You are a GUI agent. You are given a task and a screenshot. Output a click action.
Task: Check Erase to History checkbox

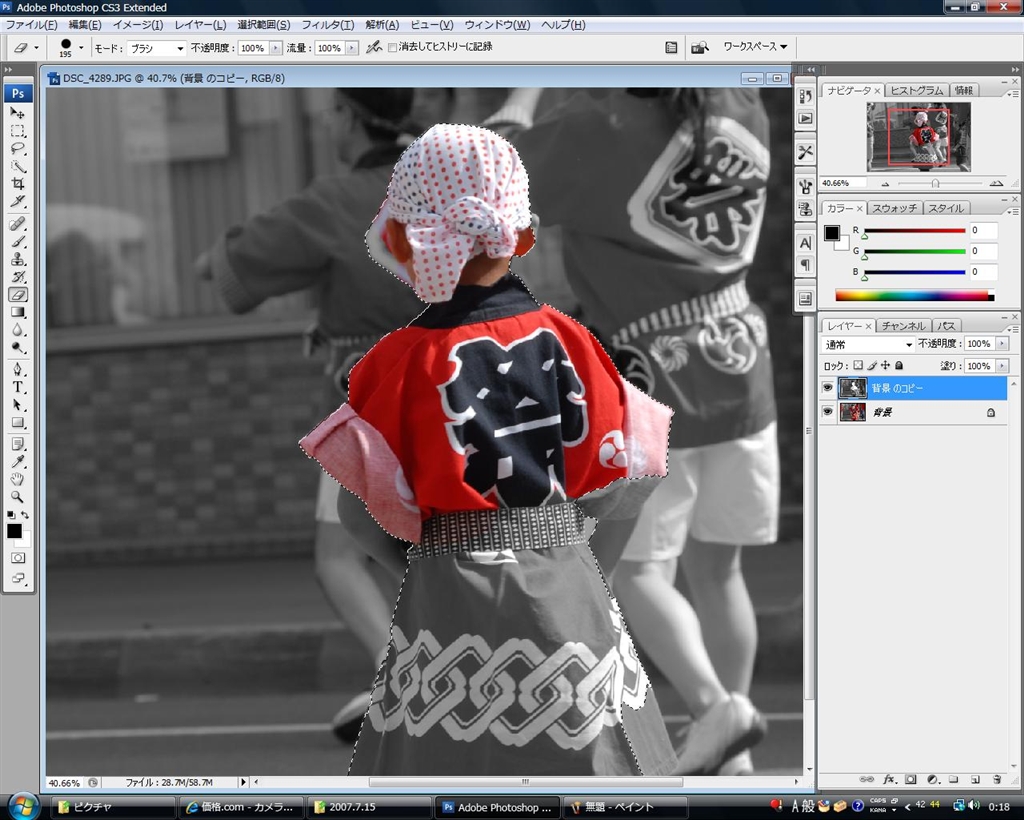(392, 48)
